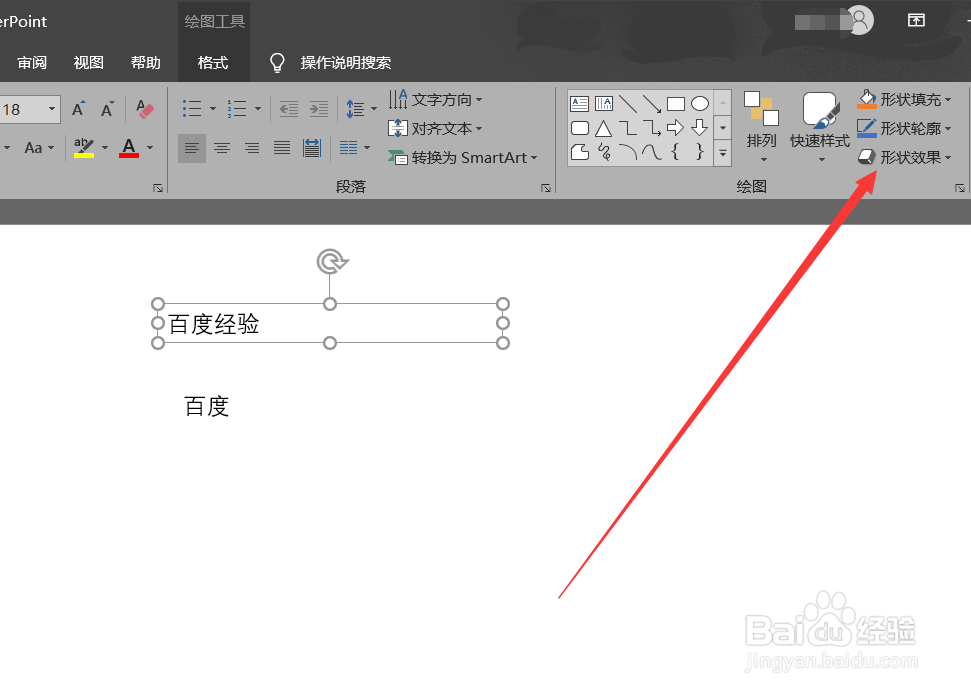This screenshot has width=971, height=695.
Task: Switch to the 审阅 review tab
Action: click(32, 63)
